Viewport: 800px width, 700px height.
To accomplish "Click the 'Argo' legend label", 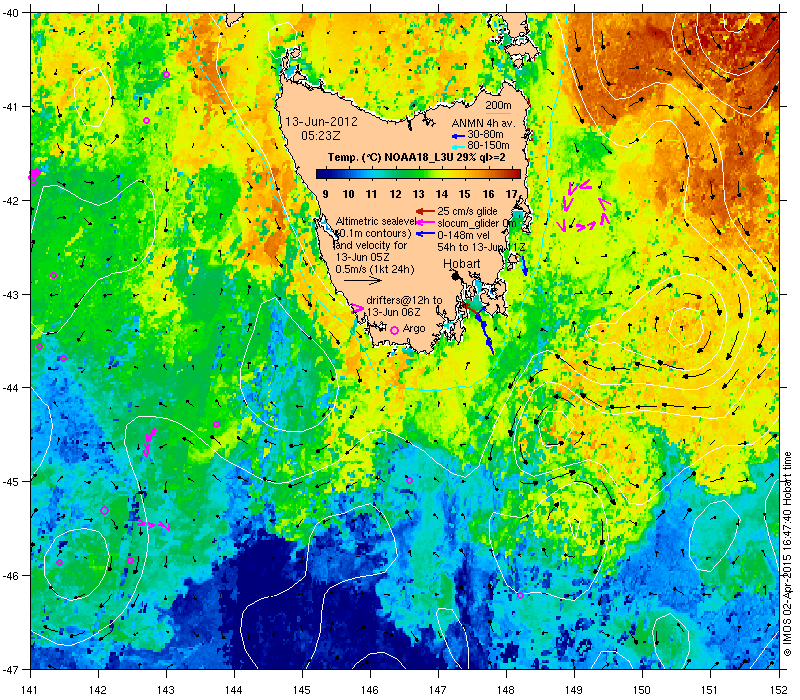I will [414, 329].
